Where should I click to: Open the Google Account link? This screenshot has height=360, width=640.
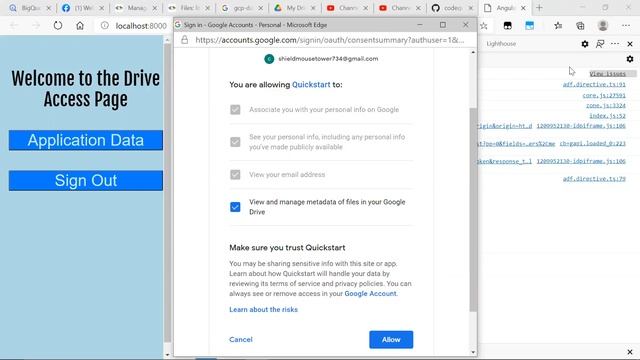point(370,293)
